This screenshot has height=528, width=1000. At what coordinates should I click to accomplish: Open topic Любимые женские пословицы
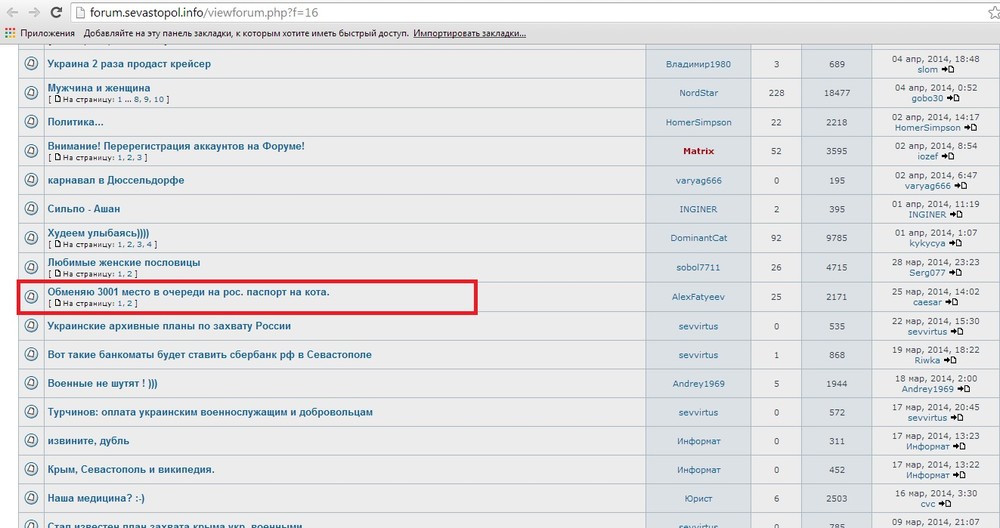(124, 262)
